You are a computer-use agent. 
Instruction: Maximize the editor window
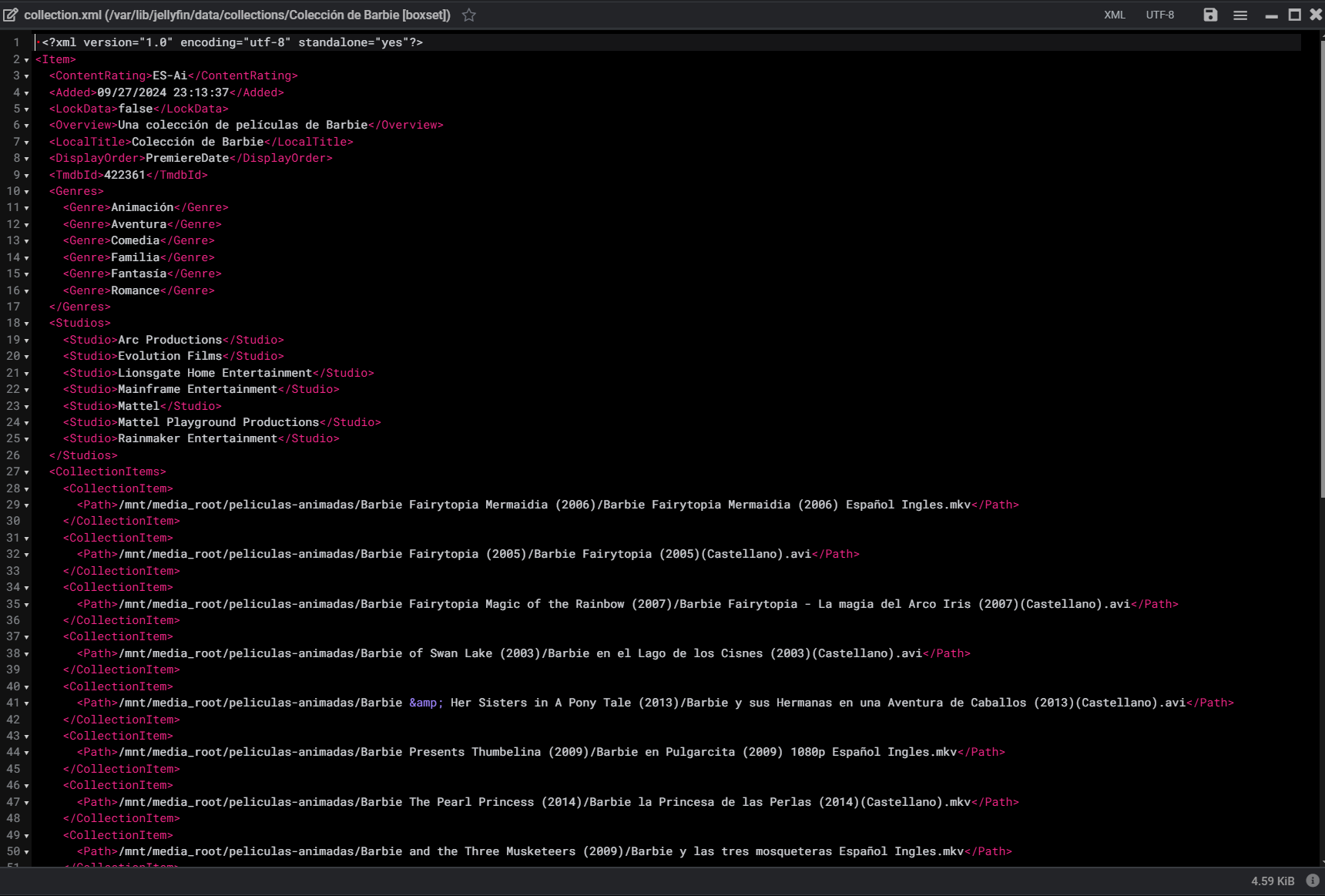1295,15
